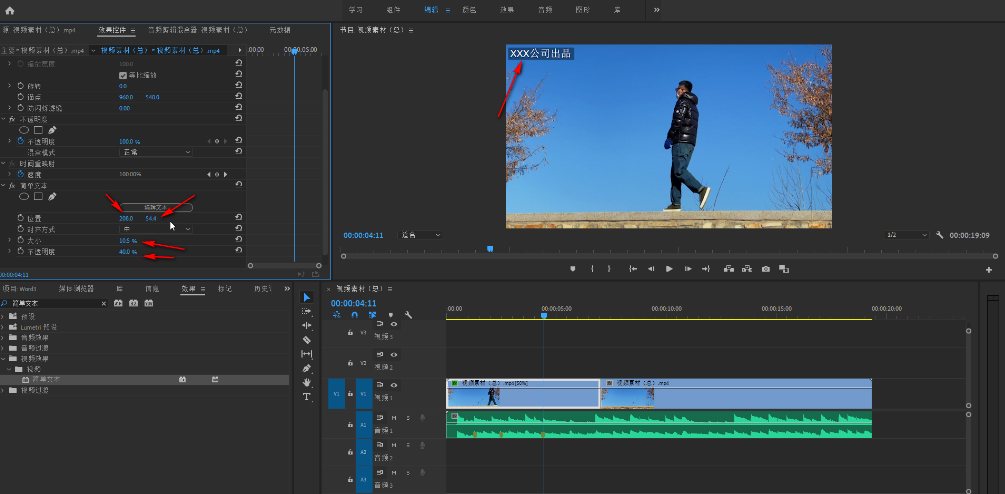This screenshot has height=494, width=1005.
Task: Select the Razor tool in the toolbar
Action: click(306, 340)
